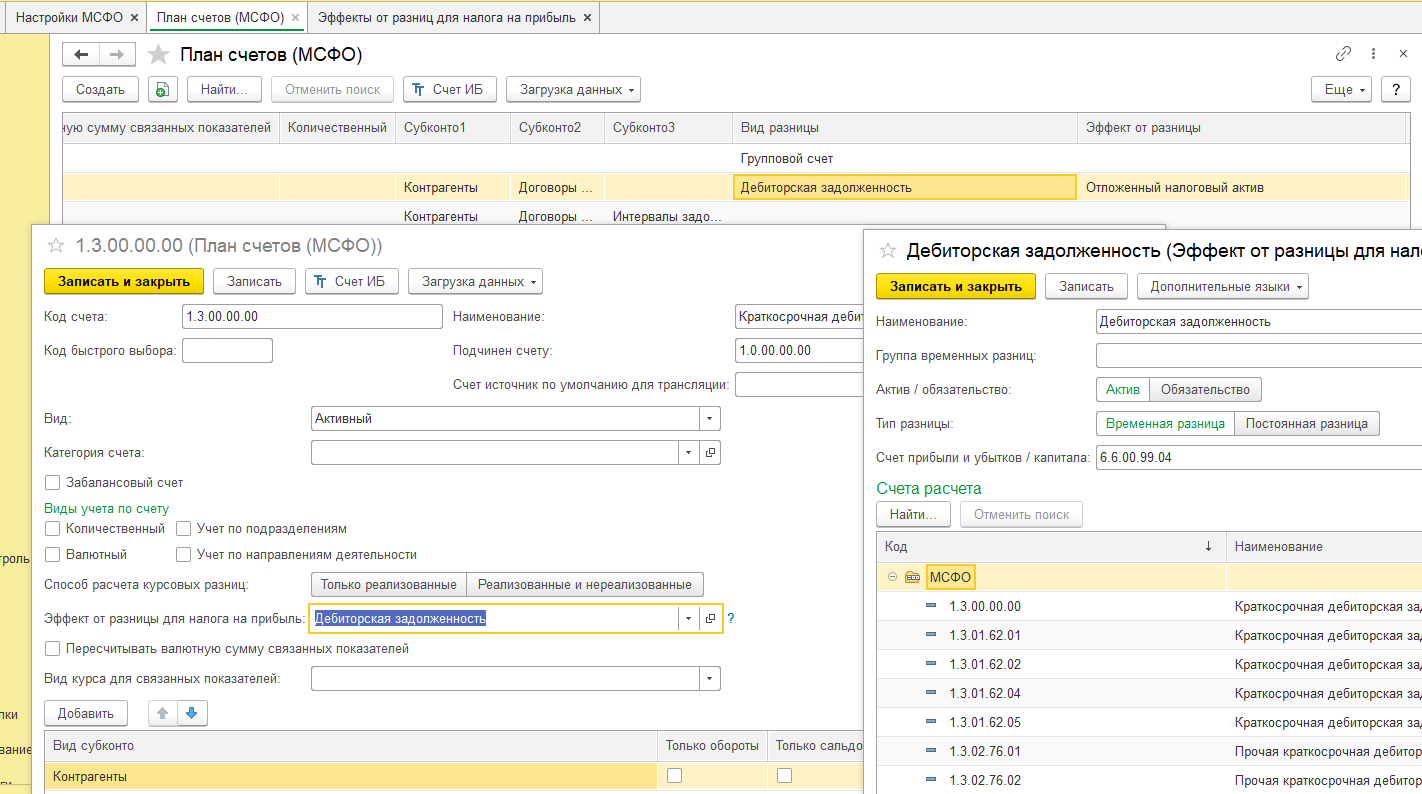Check Только обороты for Контрагенты row
Viewport: 1422px width, 794px height.
pyautogui.click(x=675, y=776)
